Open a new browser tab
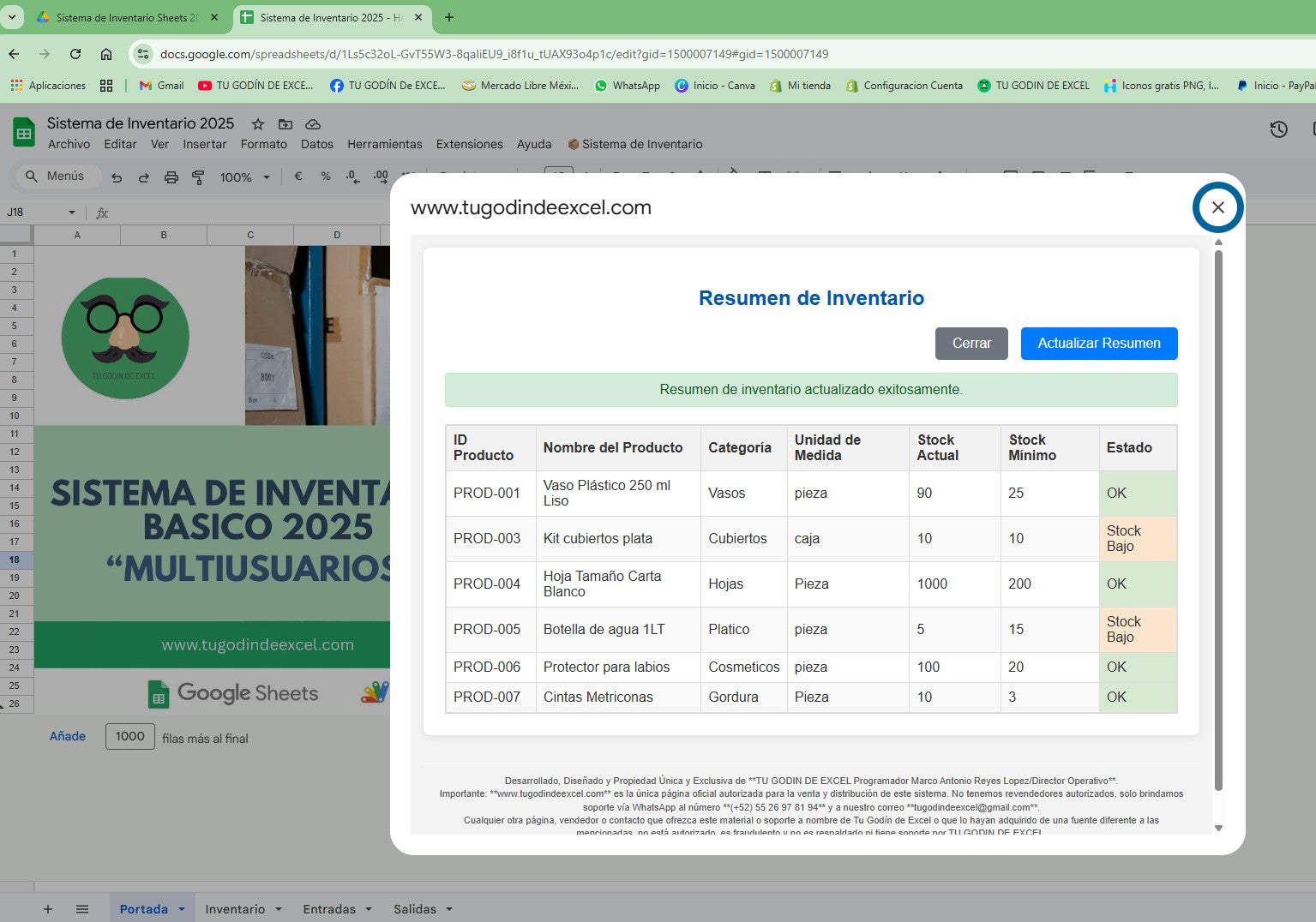 (448, 17)
